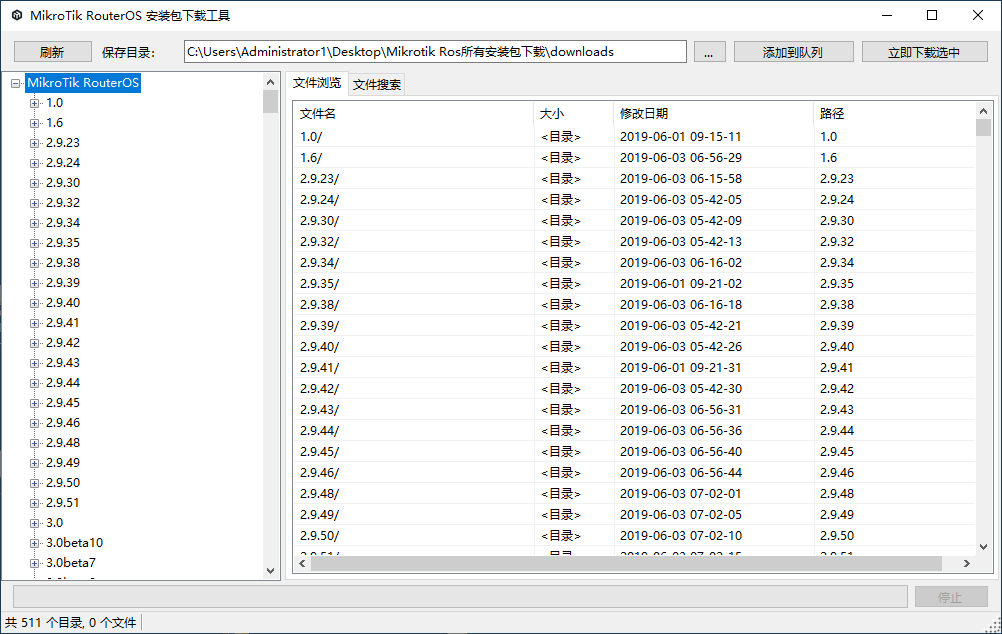Select 2.9.40 in the tree
The height and width of the screenshot is (634, 1002).
click(x=63, y=303)
